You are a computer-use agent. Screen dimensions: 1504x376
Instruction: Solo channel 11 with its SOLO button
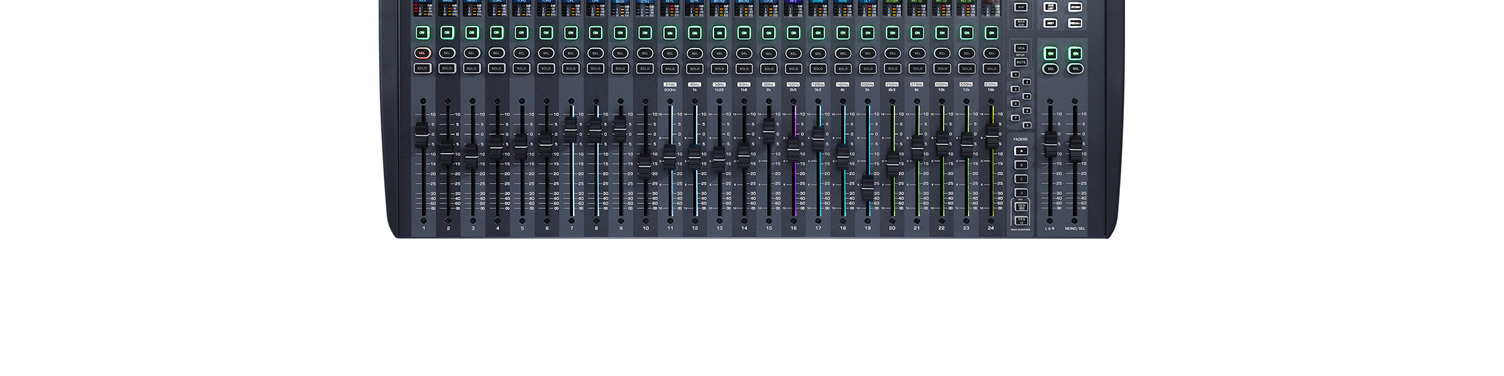coord(670,68)
